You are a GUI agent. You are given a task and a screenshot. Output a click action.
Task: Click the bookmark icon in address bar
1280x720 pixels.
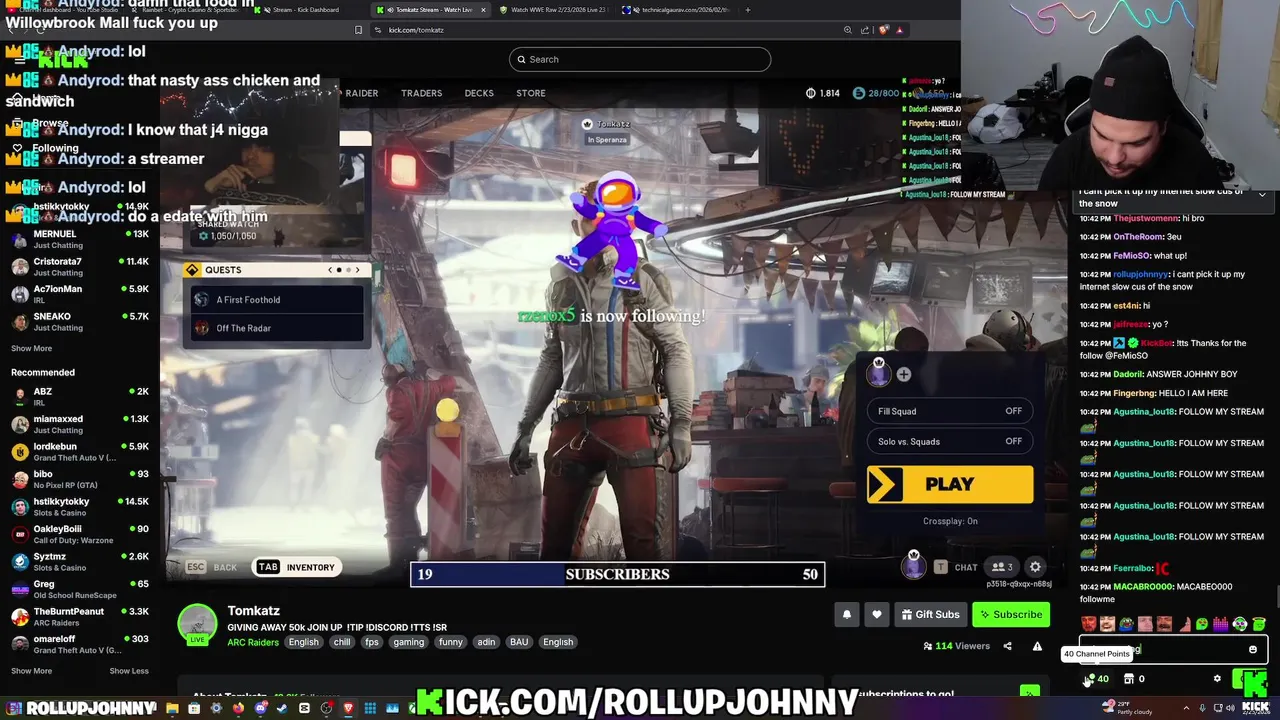point(358,30)
